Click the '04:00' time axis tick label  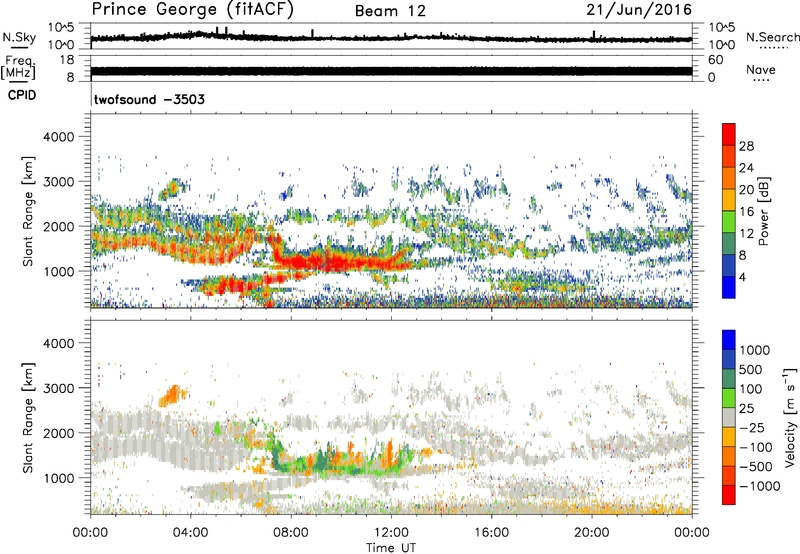pos(190,533)
